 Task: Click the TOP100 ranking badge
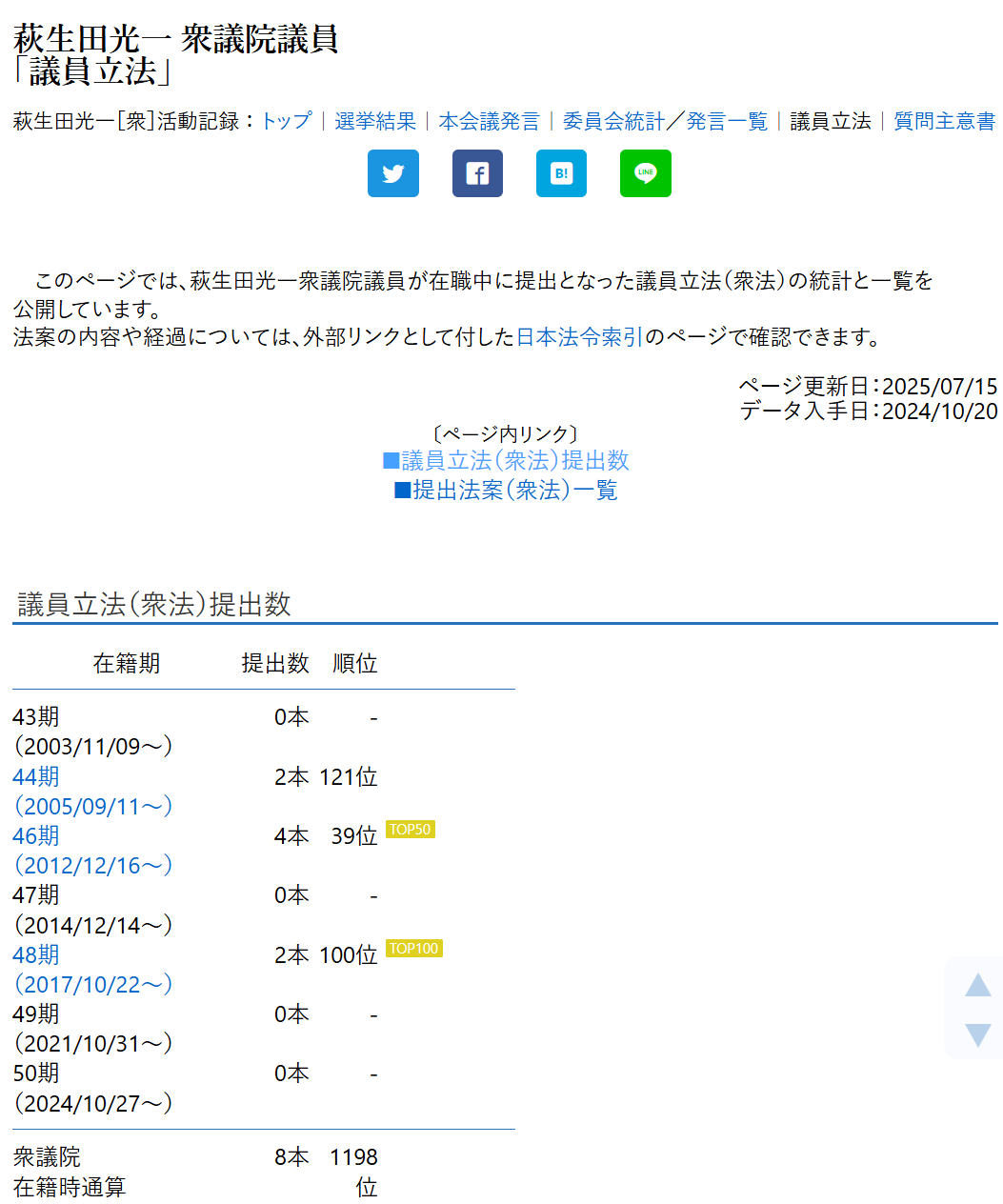[x=414, y=949]
